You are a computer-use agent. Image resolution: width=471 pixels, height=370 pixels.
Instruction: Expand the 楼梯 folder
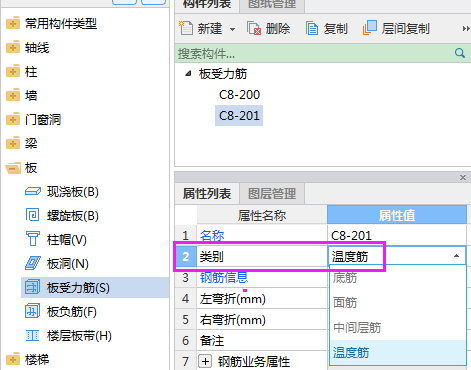click(x=13, y=360)
